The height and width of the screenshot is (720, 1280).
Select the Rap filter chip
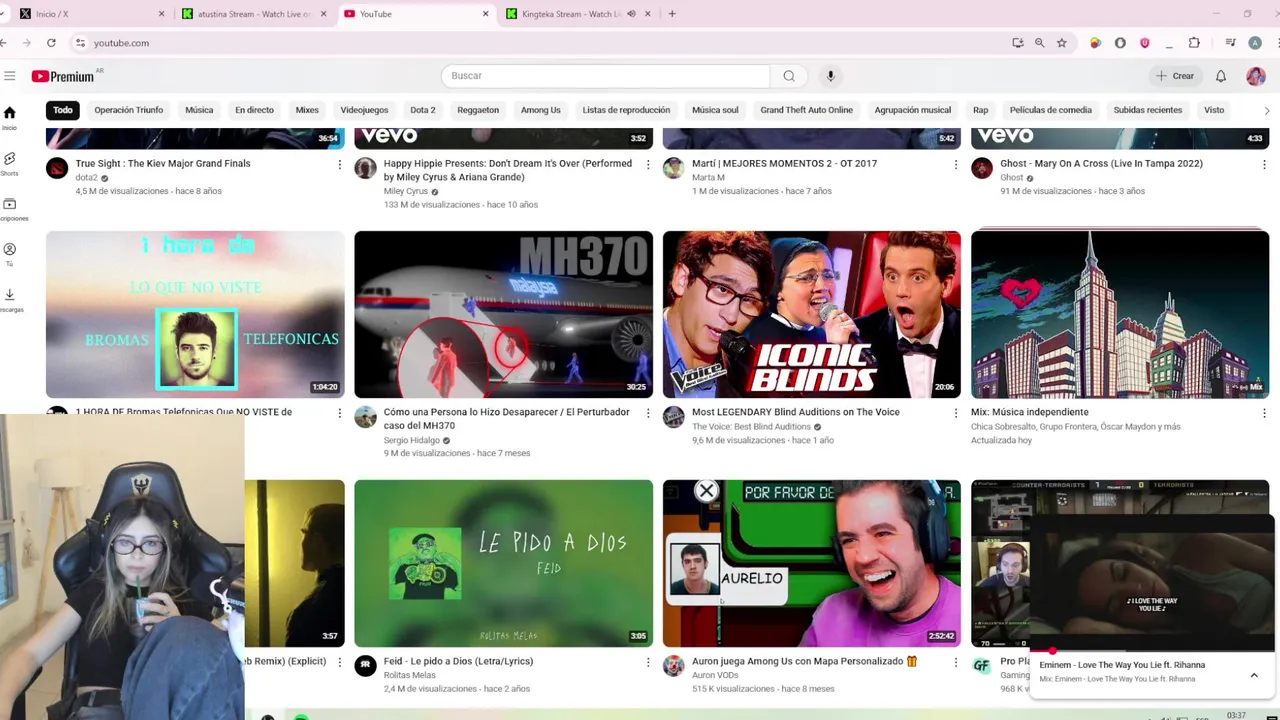point(980,110)
